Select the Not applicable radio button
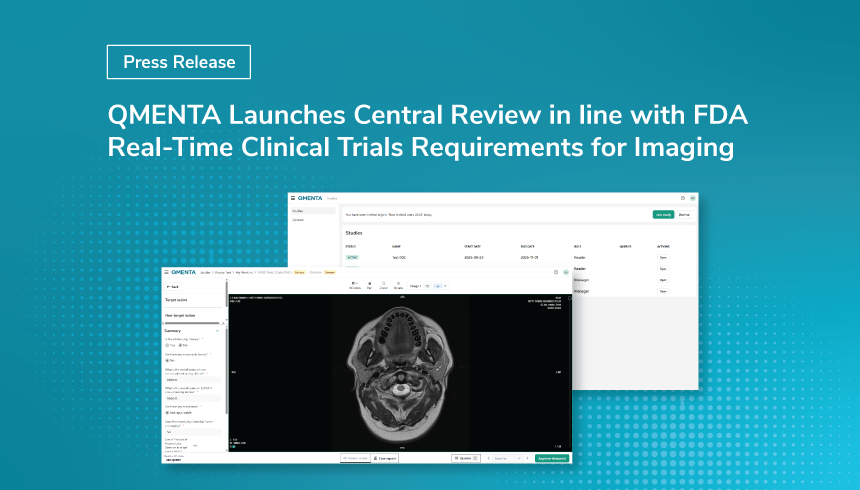This screenshot has width=860, height=490. [167, 413]
